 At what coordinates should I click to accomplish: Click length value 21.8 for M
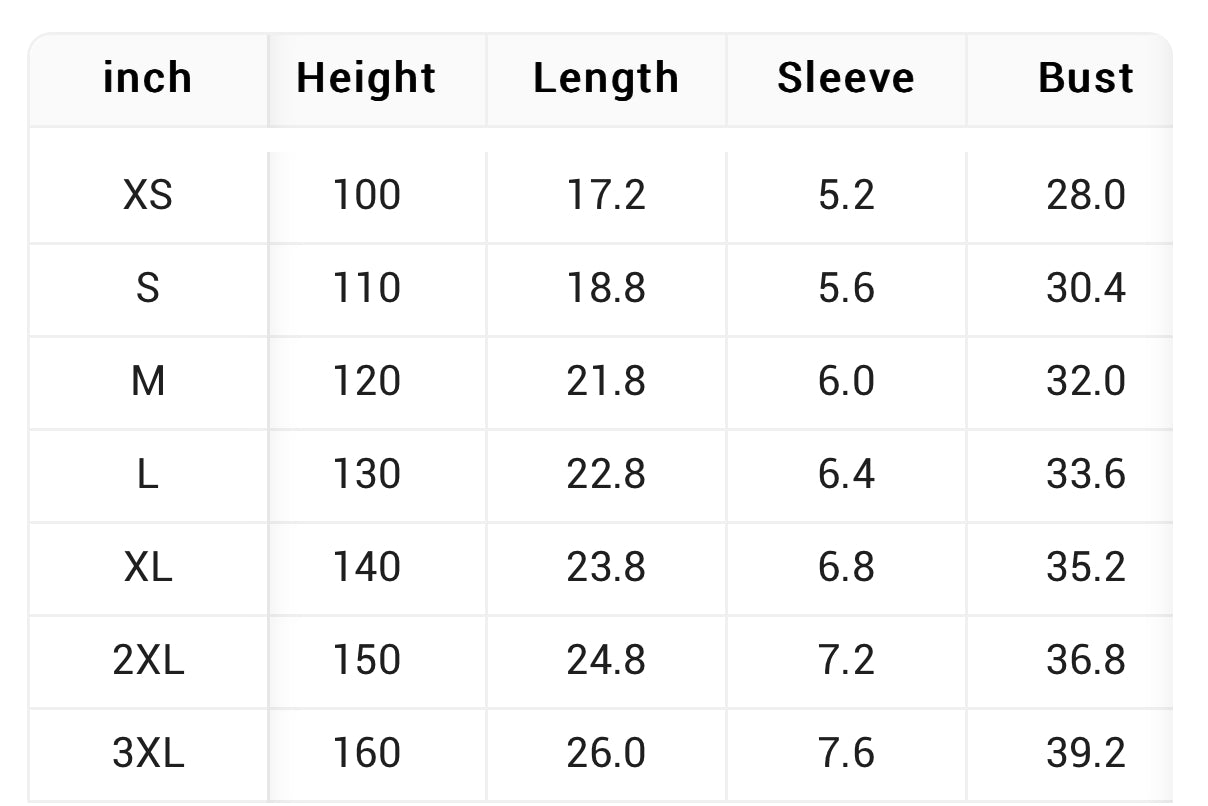(606, 381)
